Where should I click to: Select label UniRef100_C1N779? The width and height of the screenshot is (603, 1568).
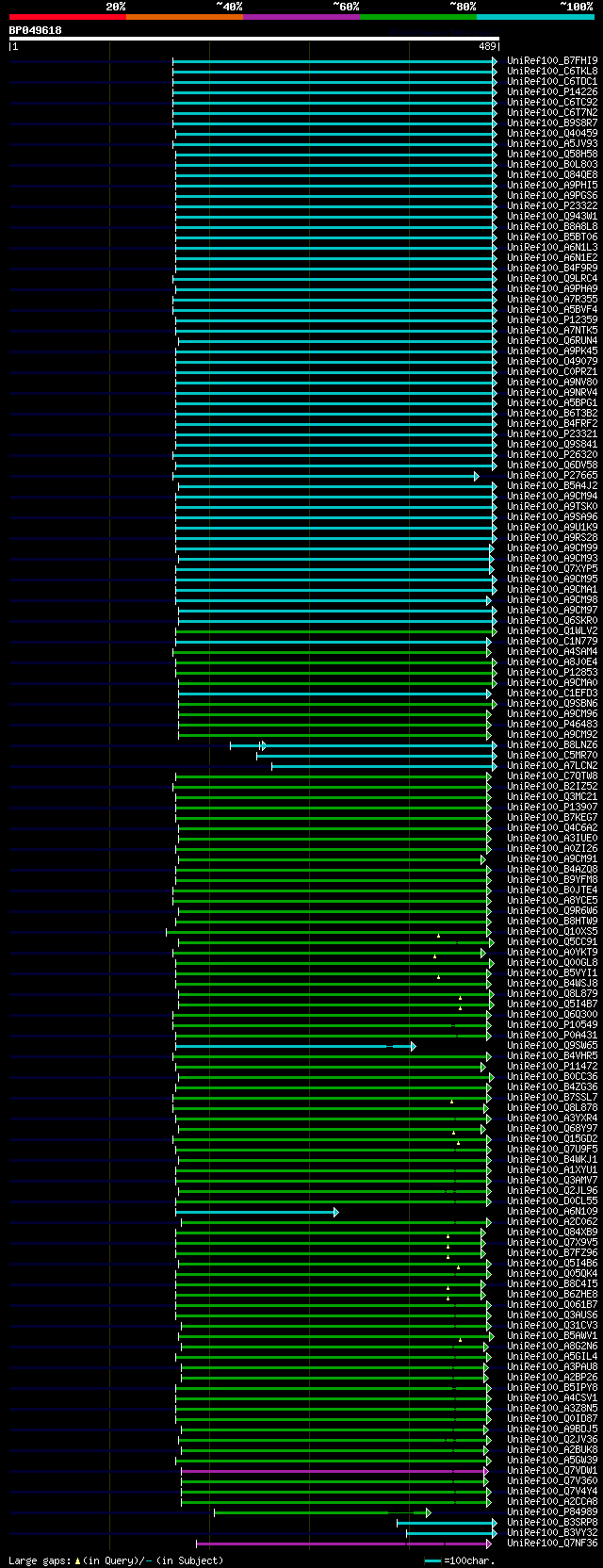552,641
